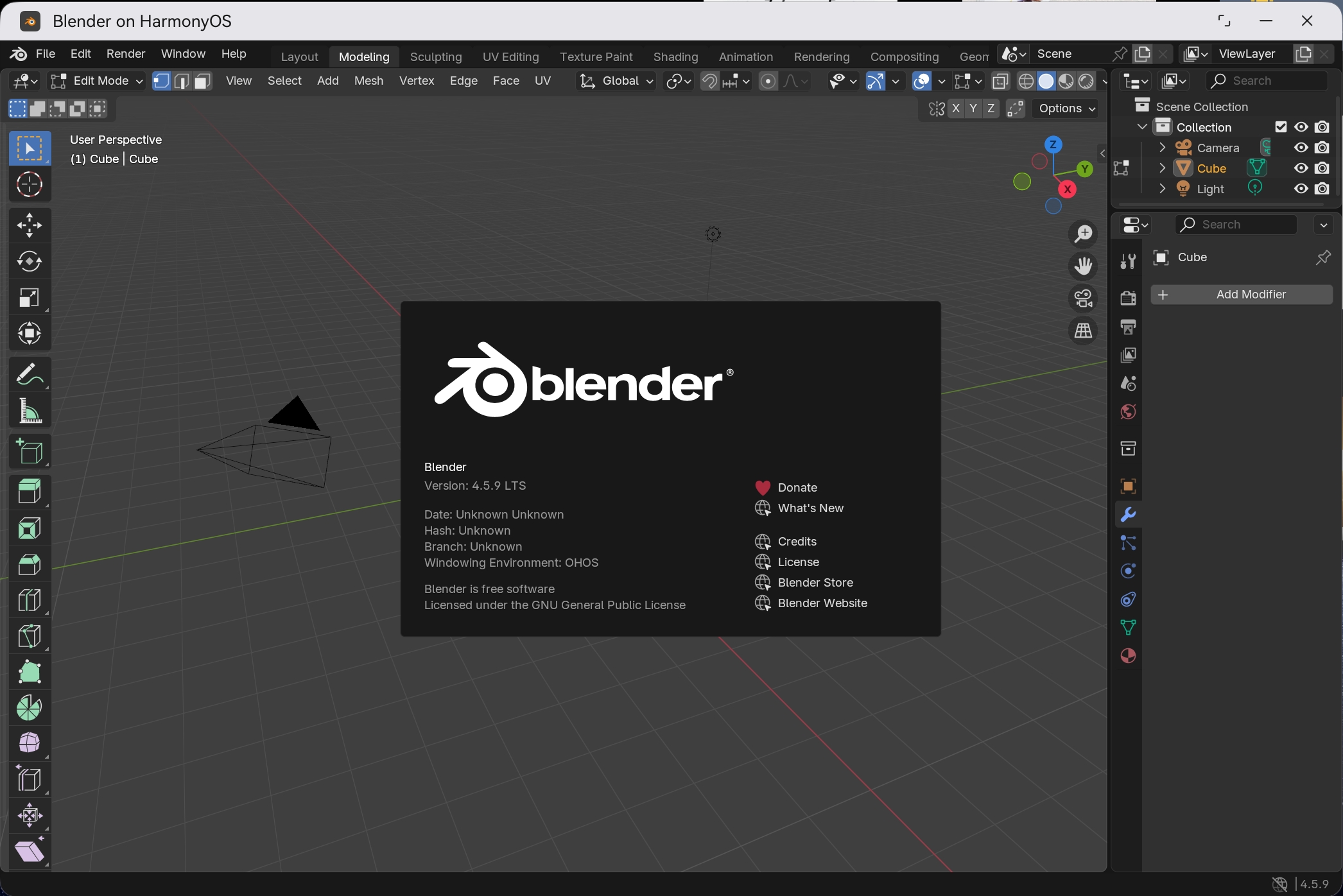Image resolution: width=1343 pixels, height=896 pixels.
Task: Choose the Add Cube tool
Action: 30,451
